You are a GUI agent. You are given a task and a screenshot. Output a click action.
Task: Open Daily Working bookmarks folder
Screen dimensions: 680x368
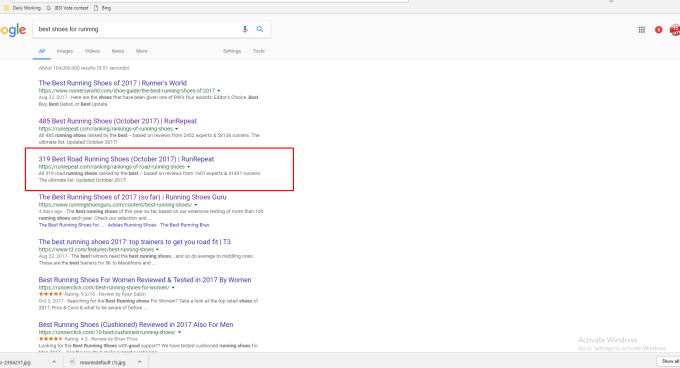click(x=22, y=8)
